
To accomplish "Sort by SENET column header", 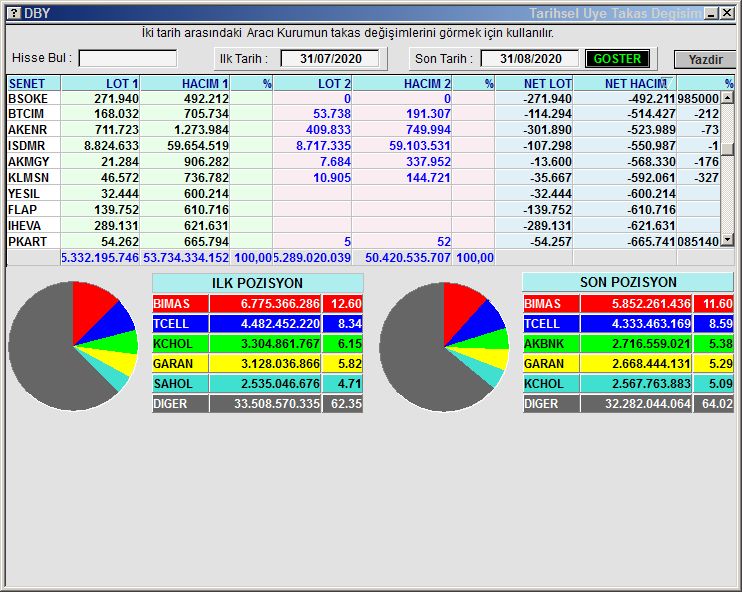I will click(34, 83).
